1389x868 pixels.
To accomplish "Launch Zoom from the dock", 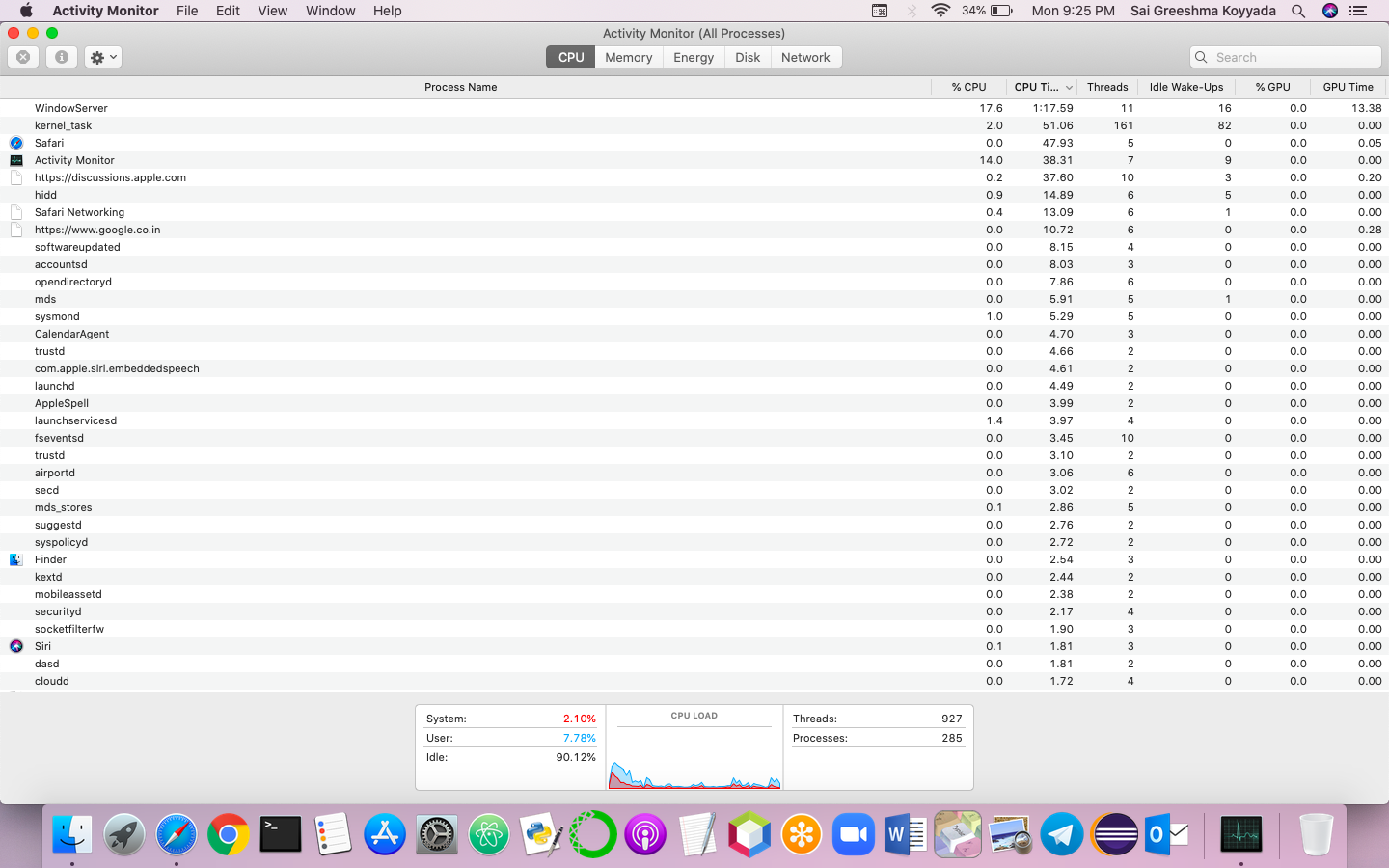I will 854,832.
